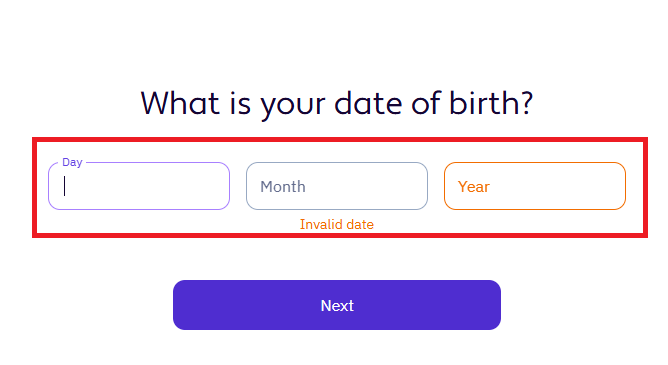Select the error-highlighted Year field
Image resolution: width=668 pixels, height=365 pixels.
pos(535,186)
